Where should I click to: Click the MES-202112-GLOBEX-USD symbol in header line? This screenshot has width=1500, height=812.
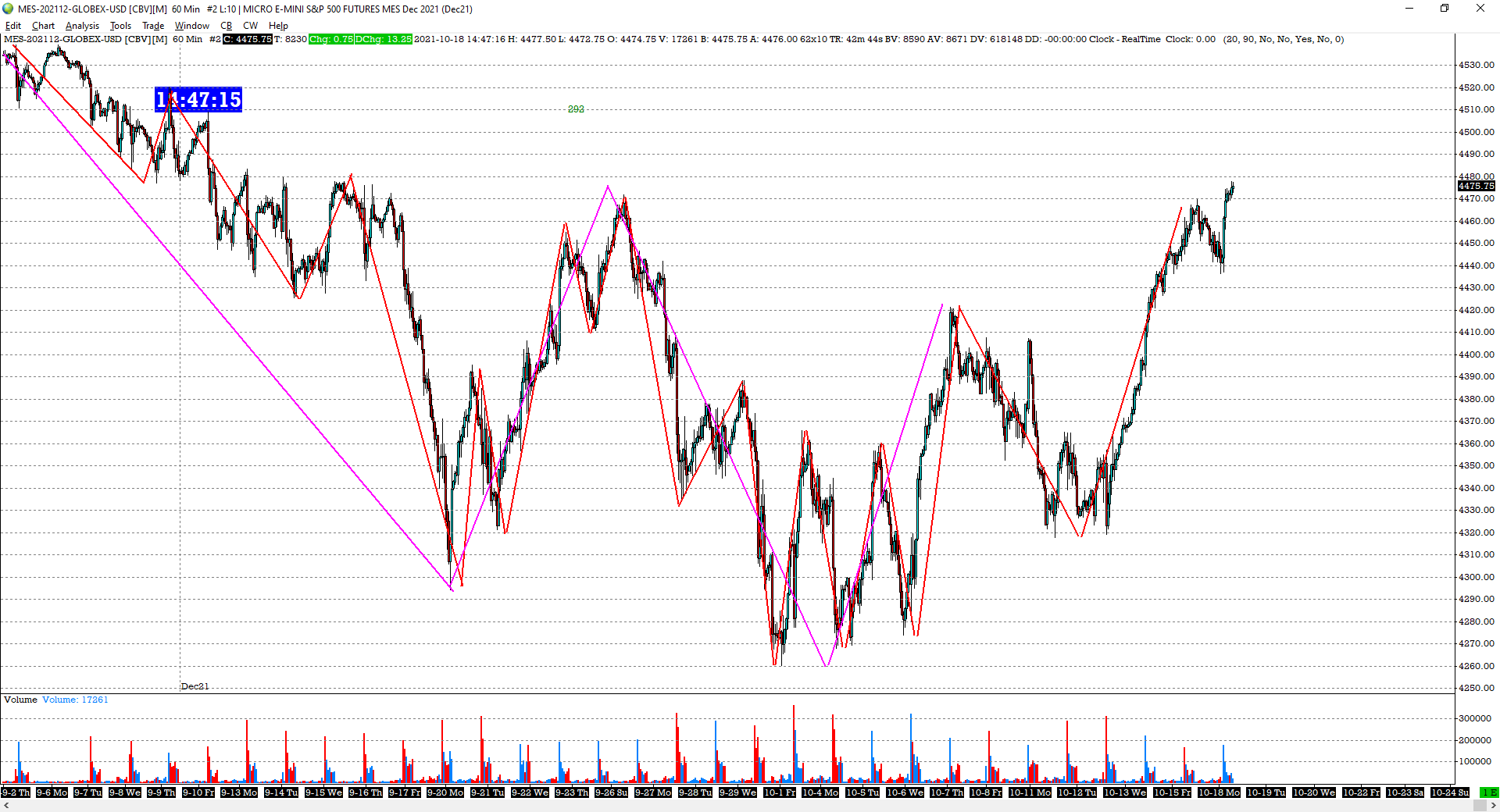[62, 39]
